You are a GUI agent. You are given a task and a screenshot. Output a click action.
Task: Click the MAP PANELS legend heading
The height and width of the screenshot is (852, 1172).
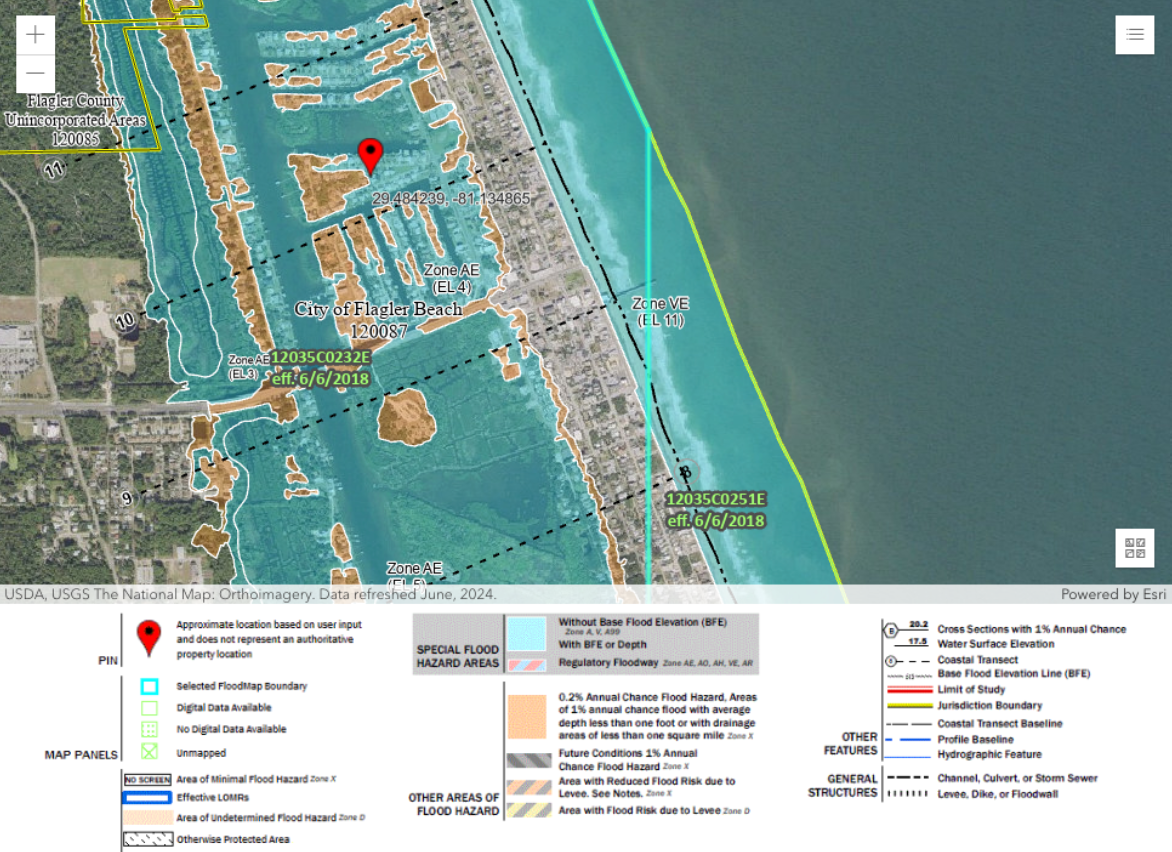[81, 755]
